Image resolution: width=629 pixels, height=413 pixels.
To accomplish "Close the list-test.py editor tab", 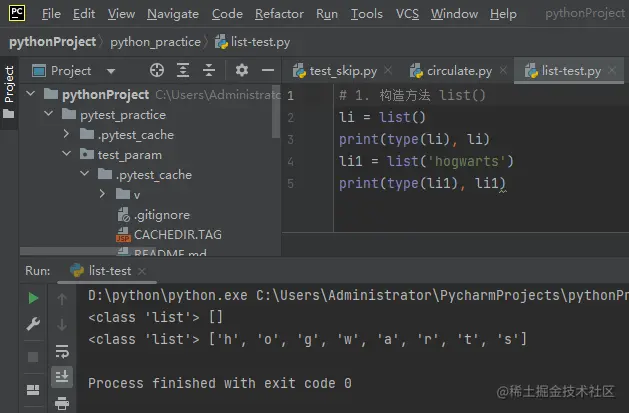I will click(x=612, y=71).
